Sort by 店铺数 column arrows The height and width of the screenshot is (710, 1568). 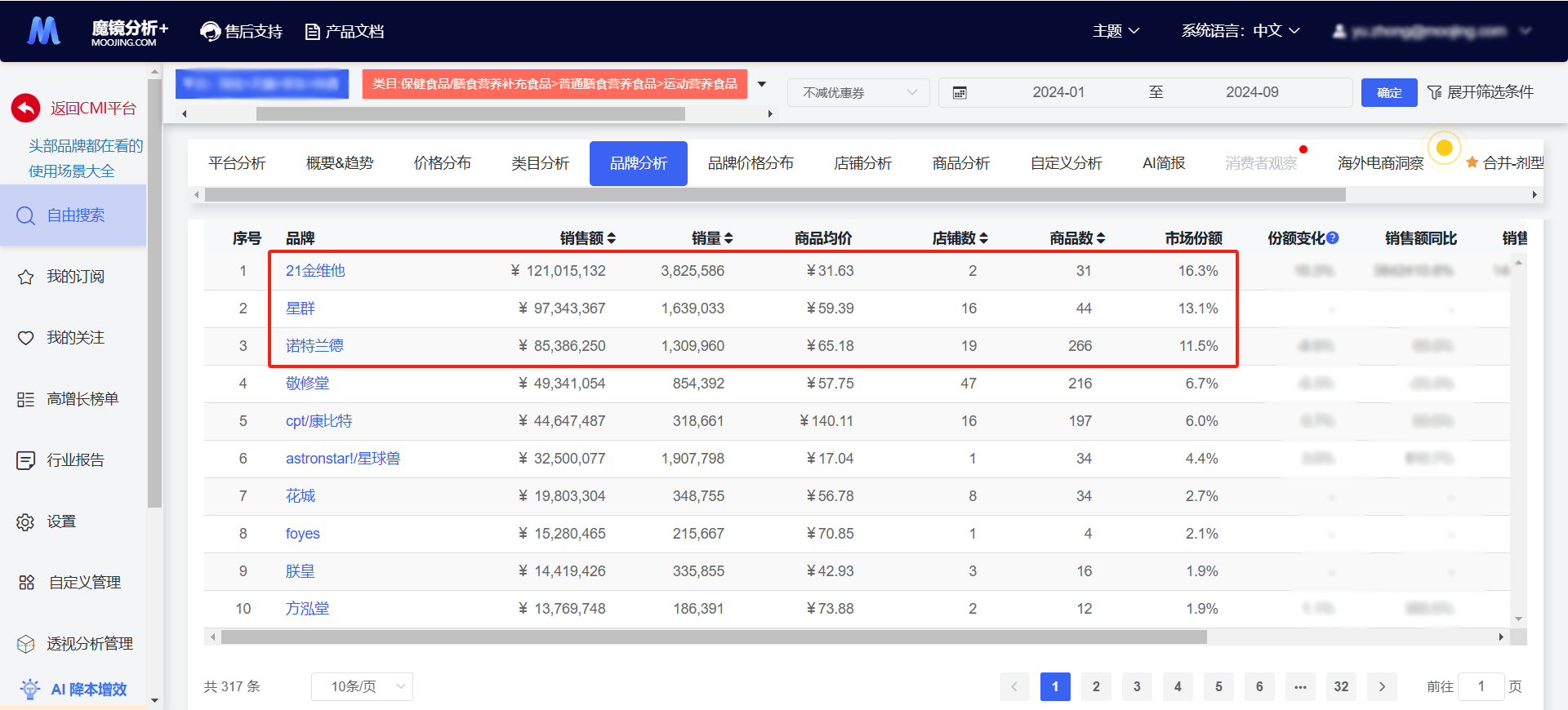(x=984, y=238)
